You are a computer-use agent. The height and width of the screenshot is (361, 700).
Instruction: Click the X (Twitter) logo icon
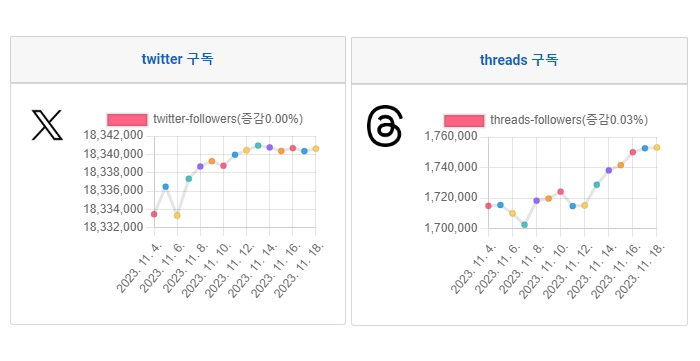coord(47,125)
